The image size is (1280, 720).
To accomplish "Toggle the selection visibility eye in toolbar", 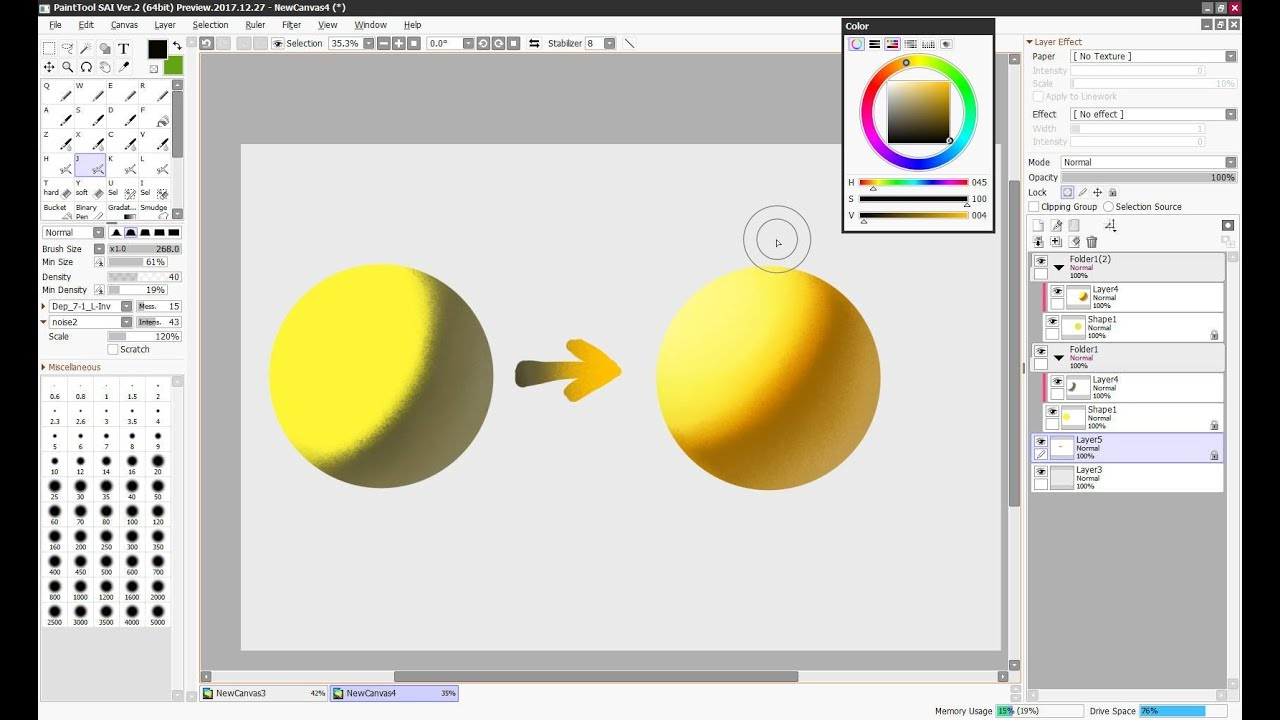I will pos(278,43).
